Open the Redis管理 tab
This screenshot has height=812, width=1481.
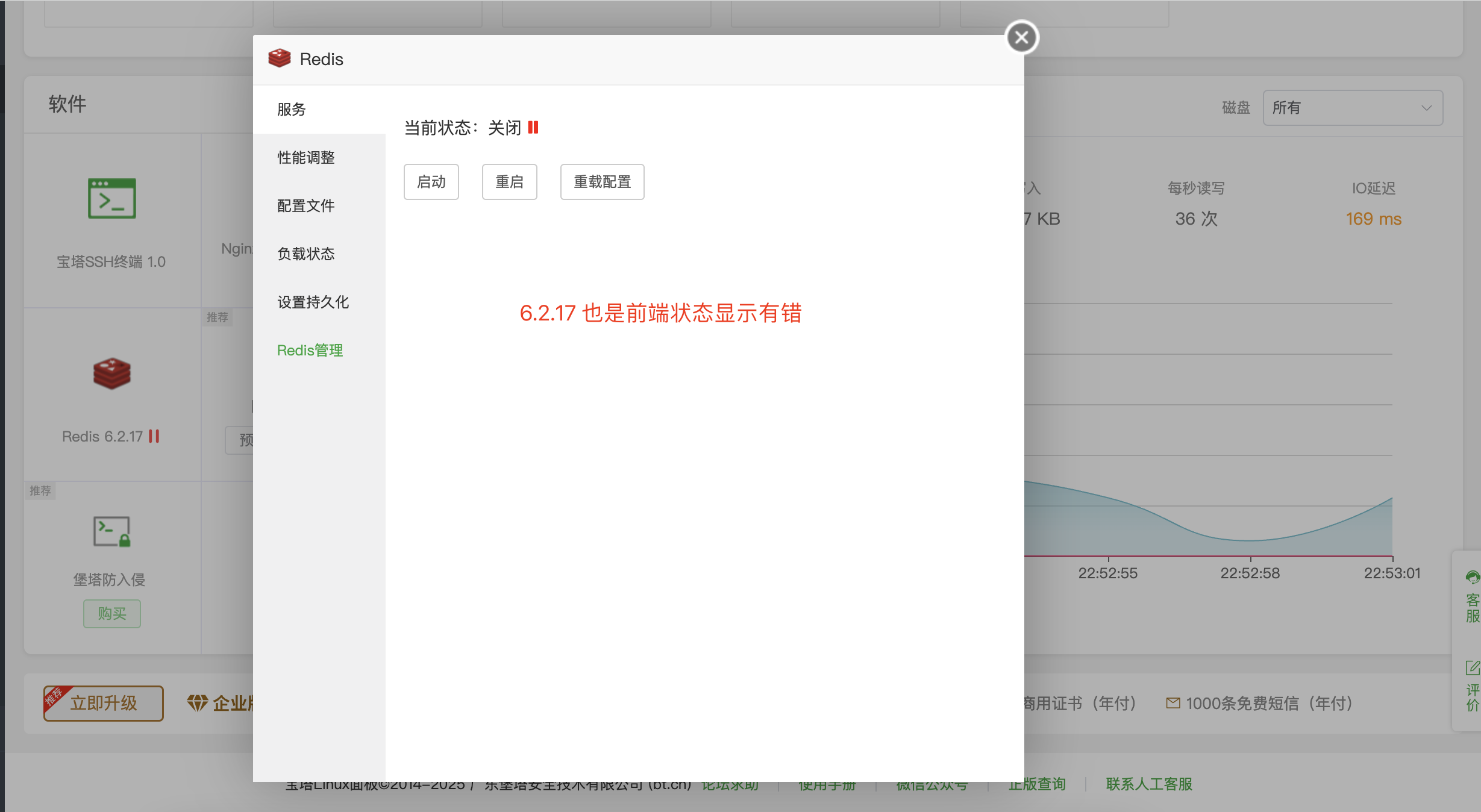point(319,351)
